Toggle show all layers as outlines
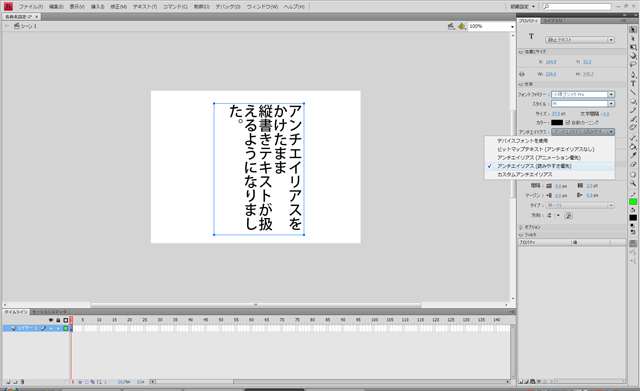 [x=65, y=320]
